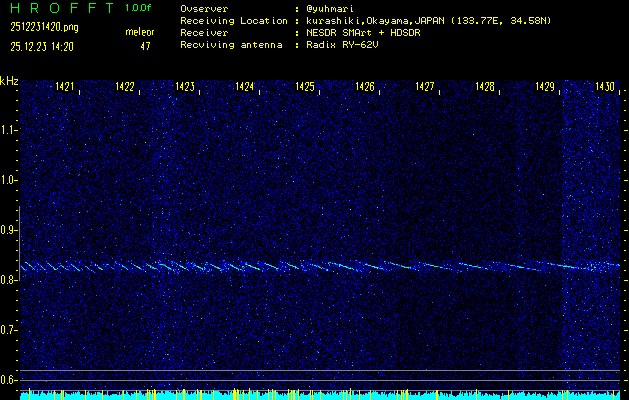Viewport: 629px width, 400px height.
Task: Click the 1.1 frequency axis label
Action: point(10,130)
